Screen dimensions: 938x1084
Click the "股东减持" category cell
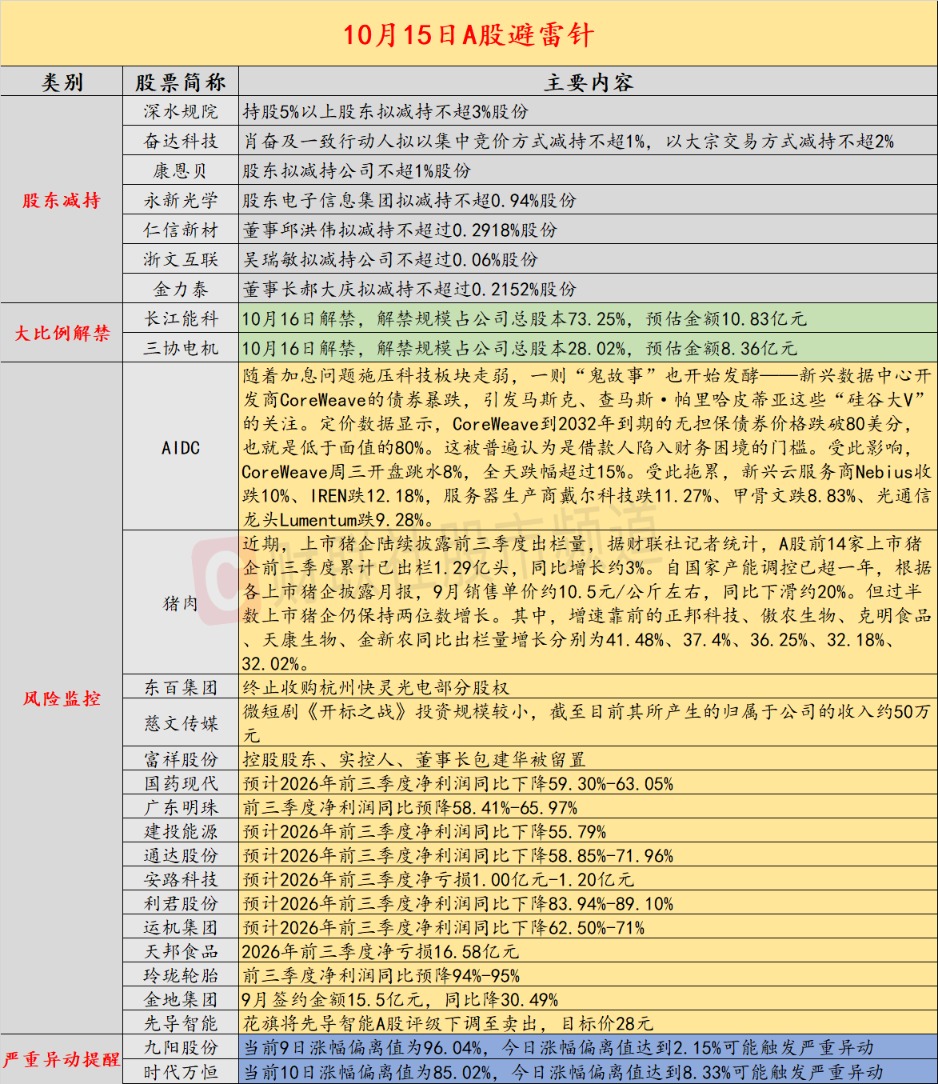pos(62,200)
